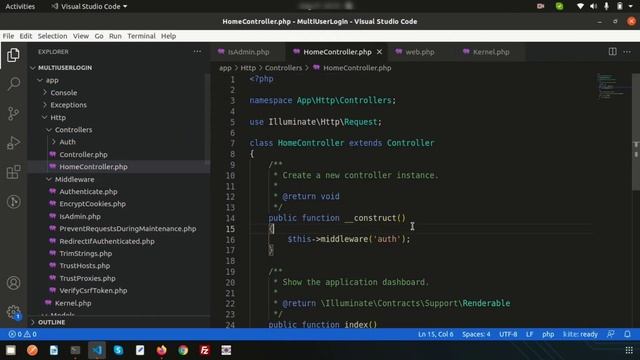Open the Edit menu
The width and height of the screenshot is (640, 360).
point(26,36)
